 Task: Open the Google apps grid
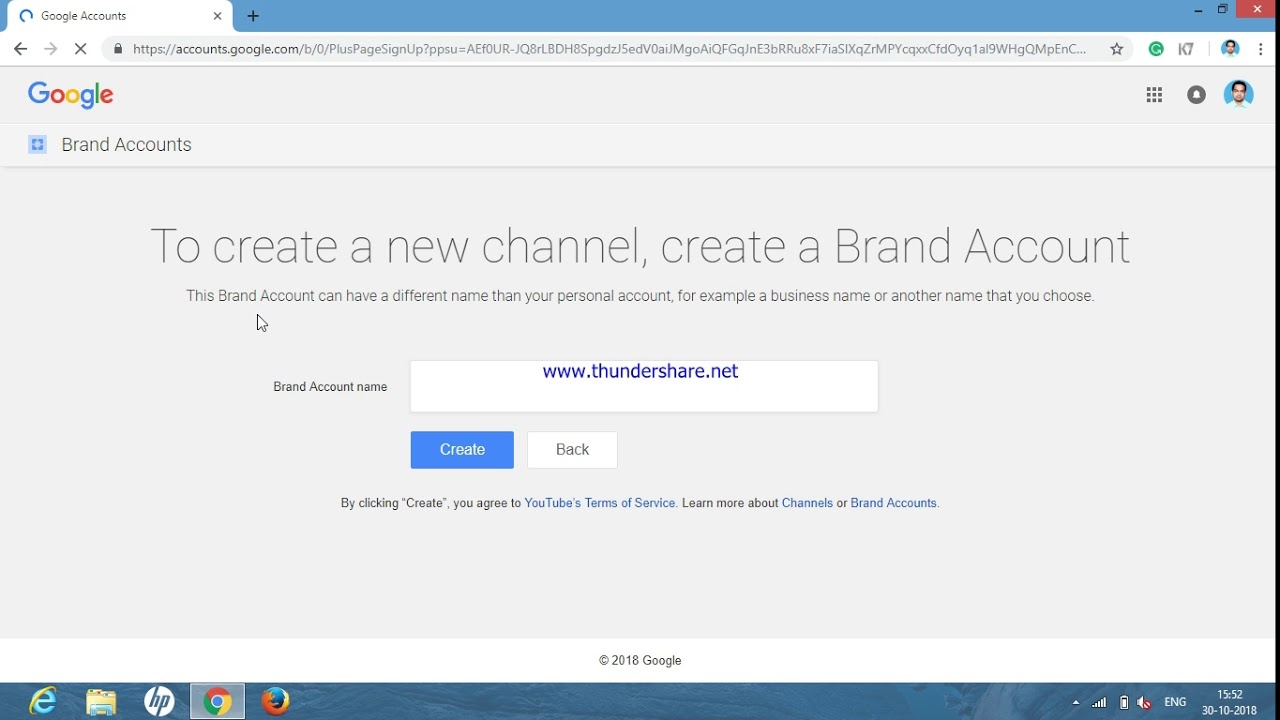[1154, 95]
